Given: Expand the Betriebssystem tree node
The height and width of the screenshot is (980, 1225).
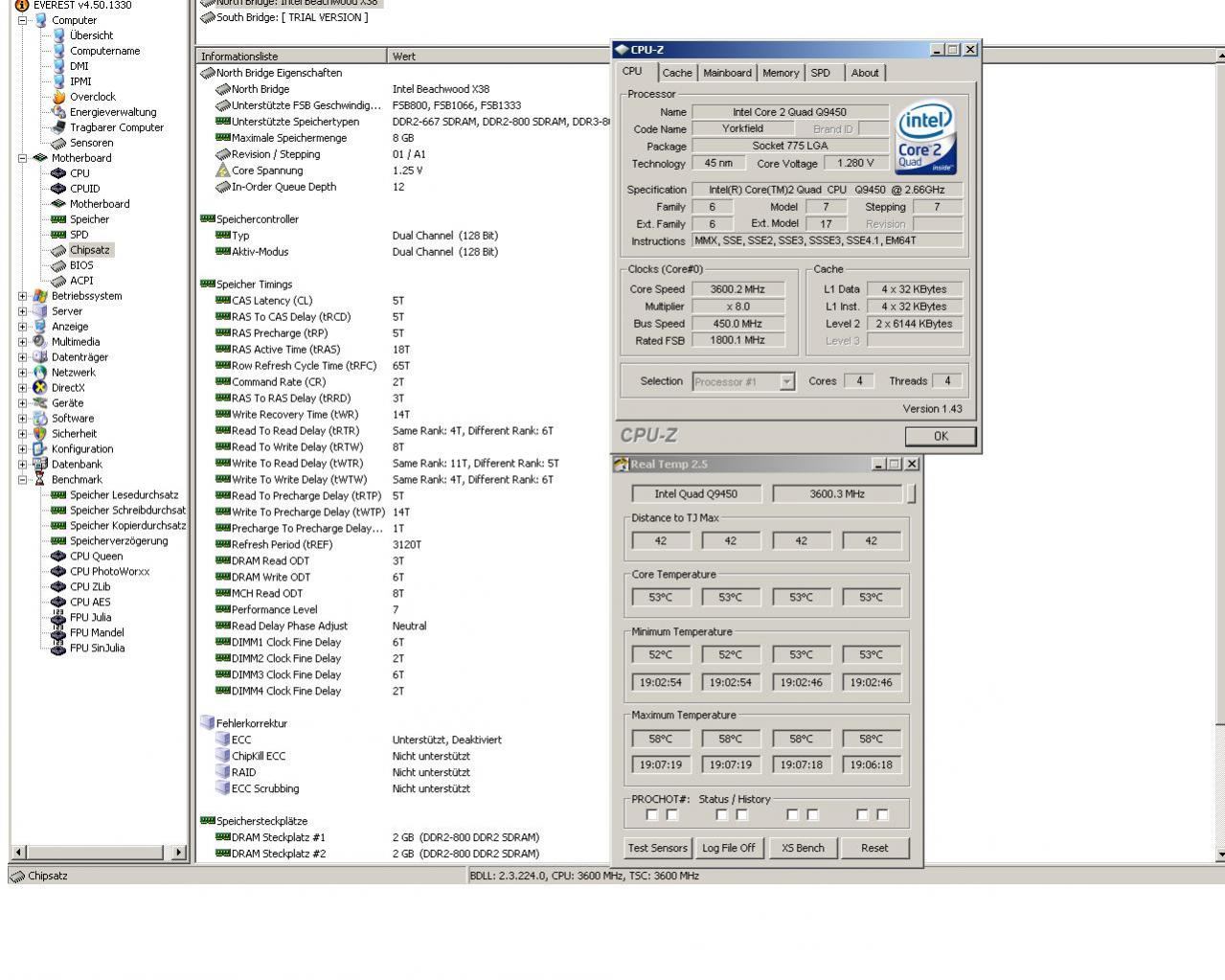Looking at the screenshot, I should tap(23, 296).
